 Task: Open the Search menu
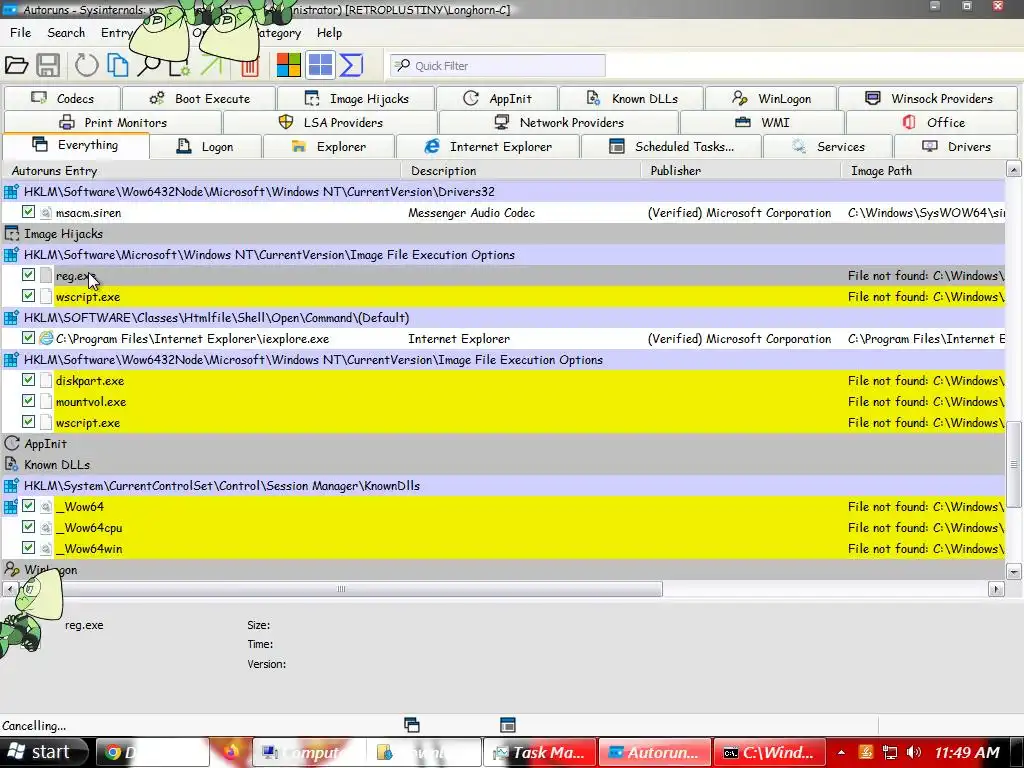tap(66, 33)
